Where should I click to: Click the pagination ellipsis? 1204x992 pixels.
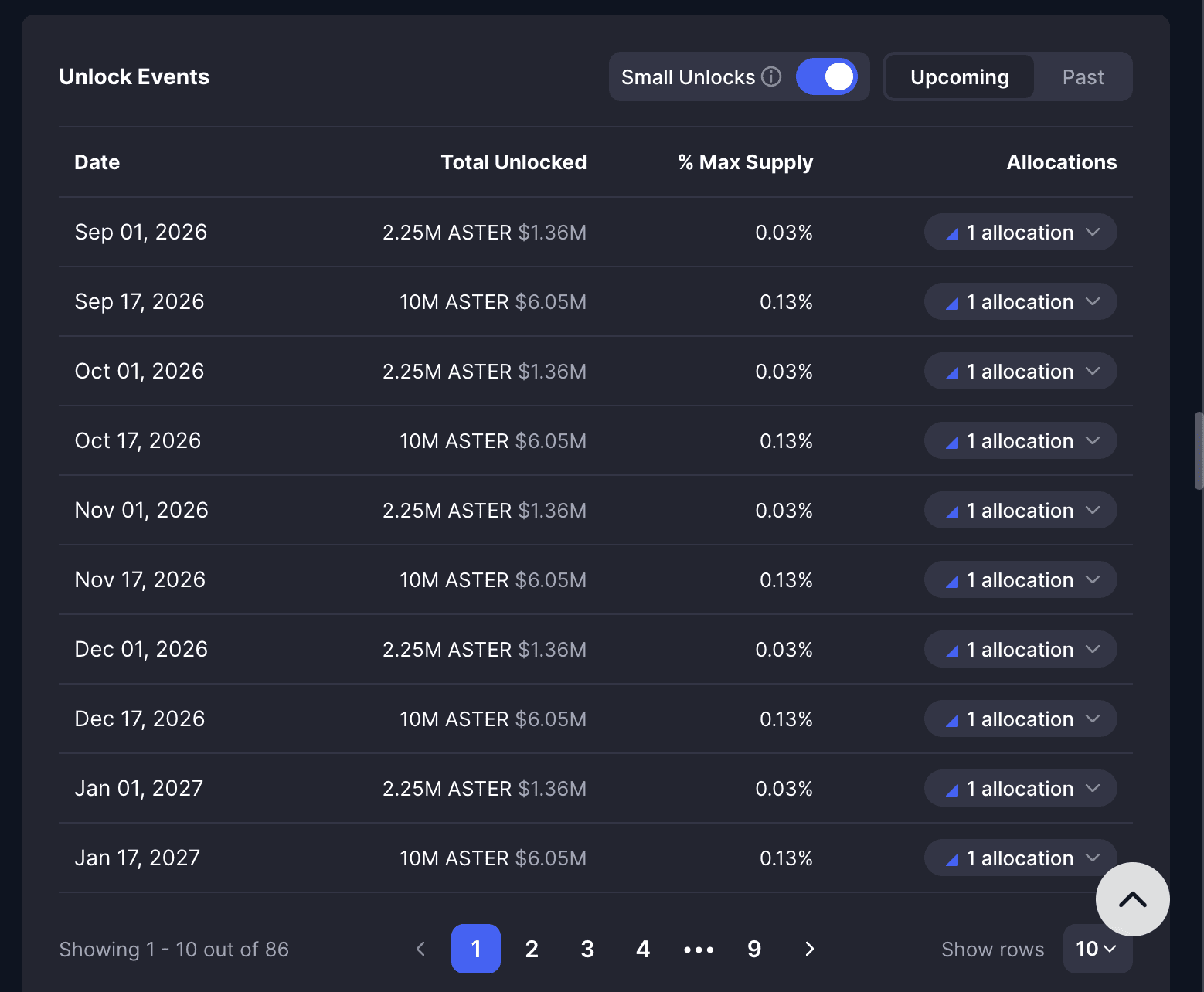[x=699, y=950]
